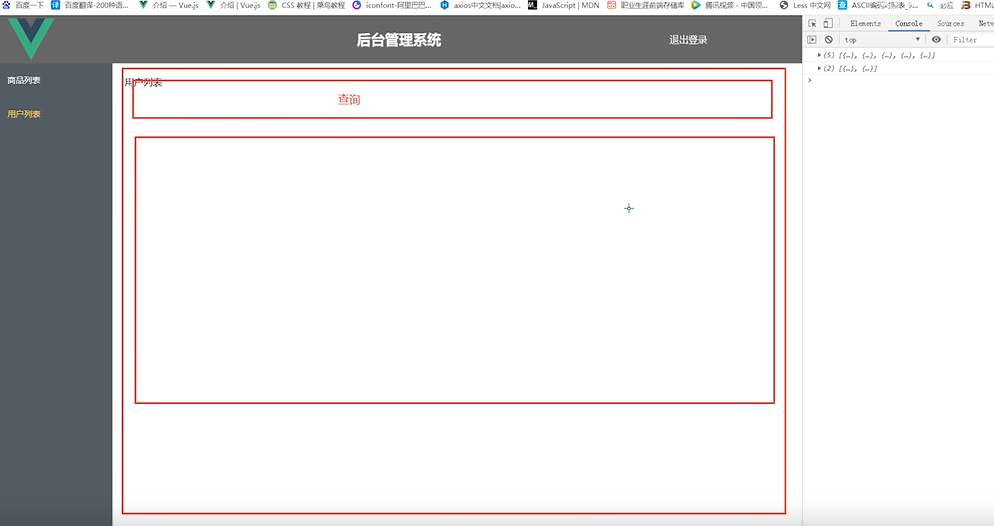Open 用户列表 in the sidebar
The height and width of the screenshot is (526, 994).
click(24, 114)
